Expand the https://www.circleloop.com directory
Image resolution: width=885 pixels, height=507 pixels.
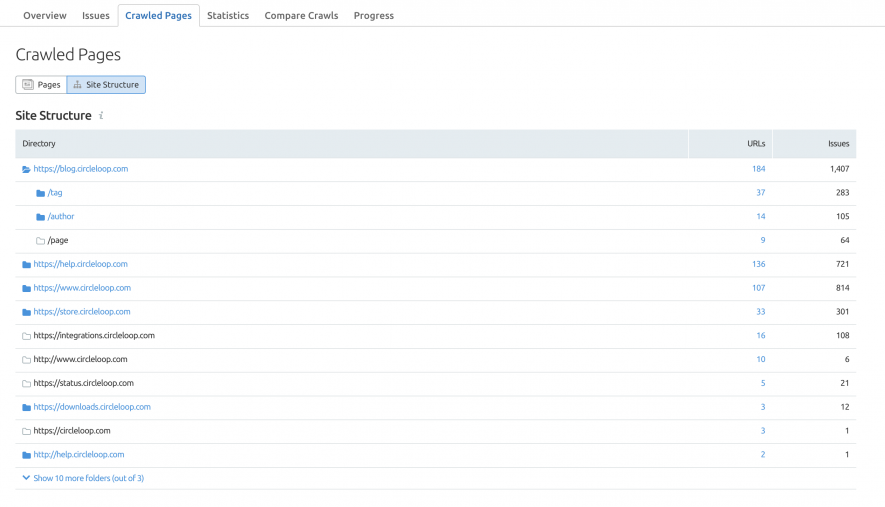[82, 288]
